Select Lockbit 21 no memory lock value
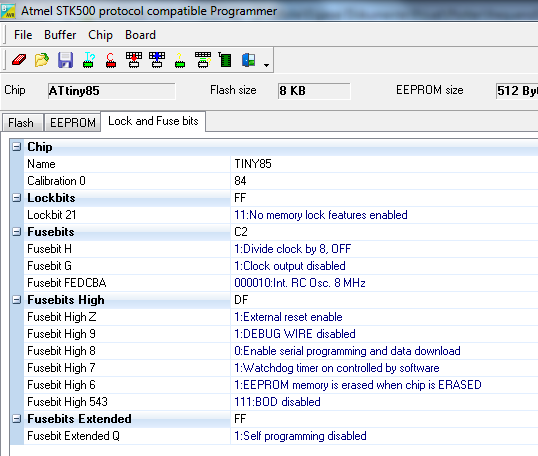538x456 pixels. pyautogui.click(x=321, y=215)
